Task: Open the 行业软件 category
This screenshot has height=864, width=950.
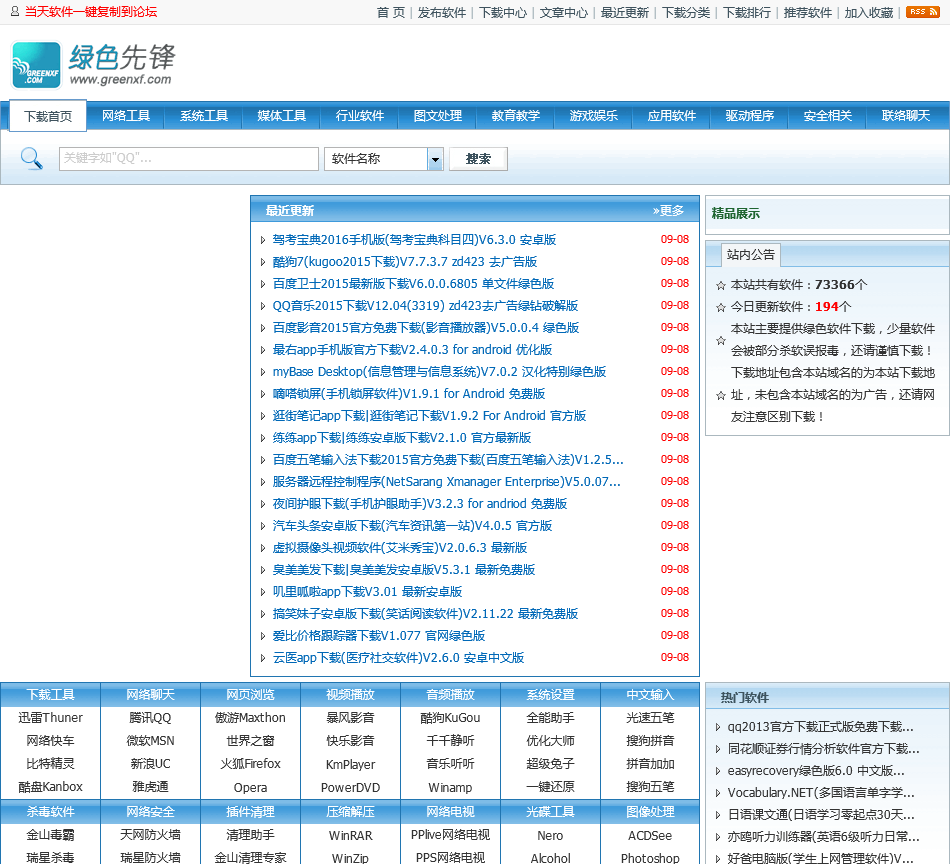Action: coord(359,116)
